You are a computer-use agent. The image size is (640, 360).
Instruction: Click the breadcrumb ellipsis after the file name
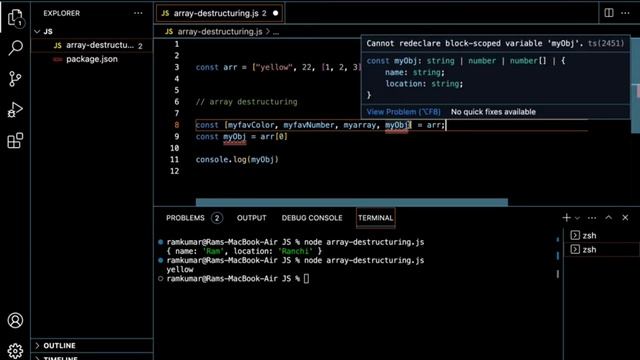(276, 32)
